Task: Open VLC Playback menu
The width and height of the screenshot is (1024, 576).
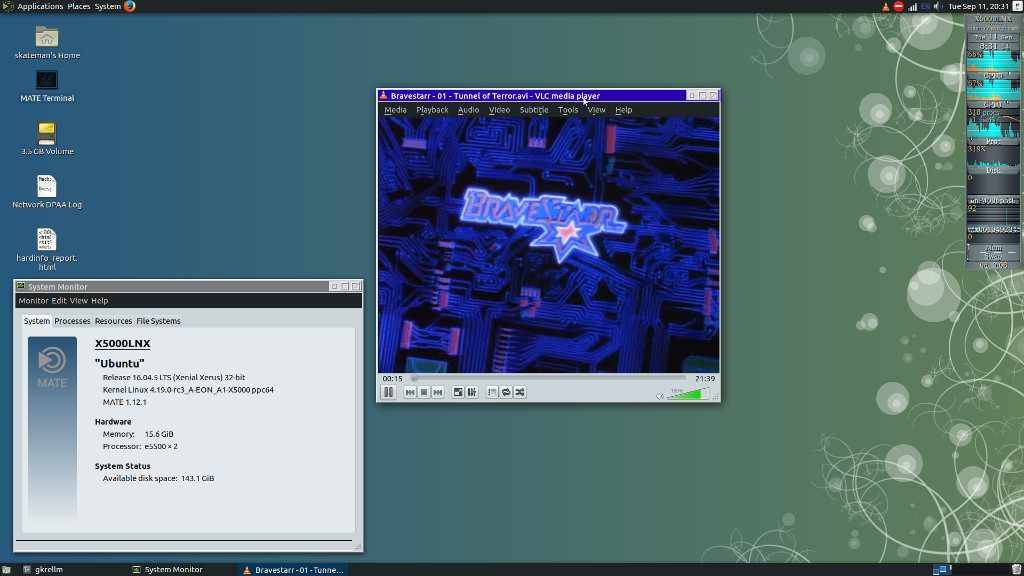Action: click(x=432, y=110)
